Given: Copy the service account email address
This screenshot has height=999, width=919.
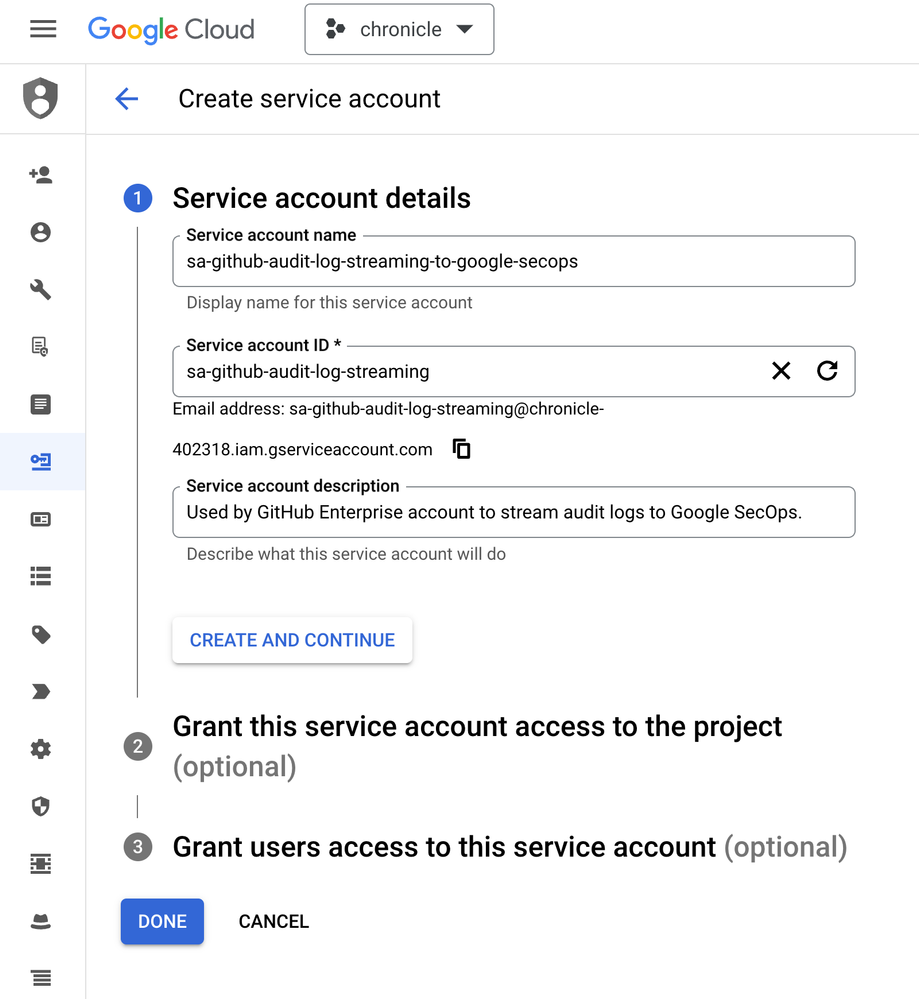Looking at the screenshot, I should point(461,449).
